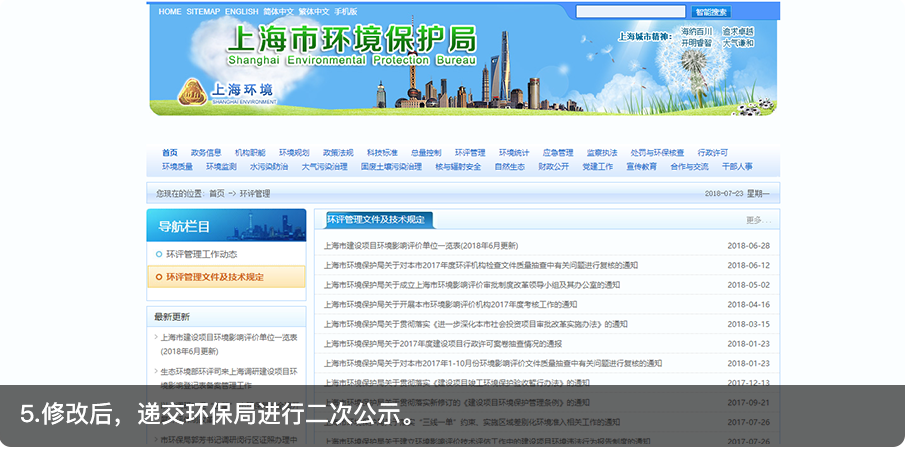The width and height of the screenshot is (910, 450).
Task: Click the orange bullet beside 环评管理文件及技术规定
Action: (159, 277)
